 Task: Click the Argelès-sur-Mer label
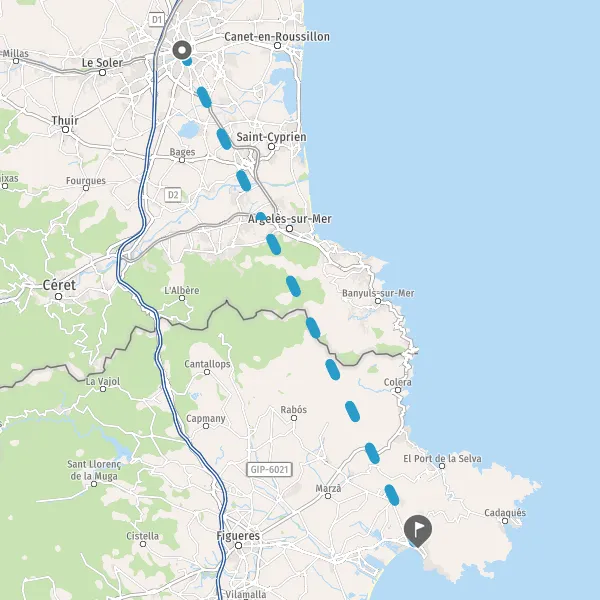290,219
